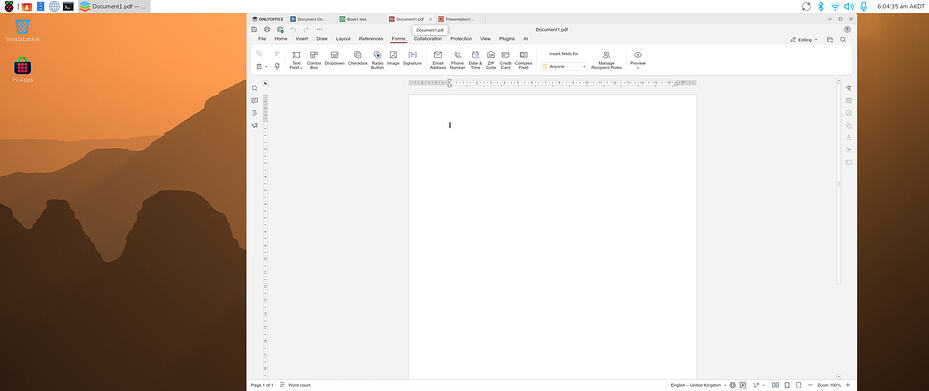Increase zoom with the plus button
This screenshot has height=391, width=929.
[x=848, y=385]
